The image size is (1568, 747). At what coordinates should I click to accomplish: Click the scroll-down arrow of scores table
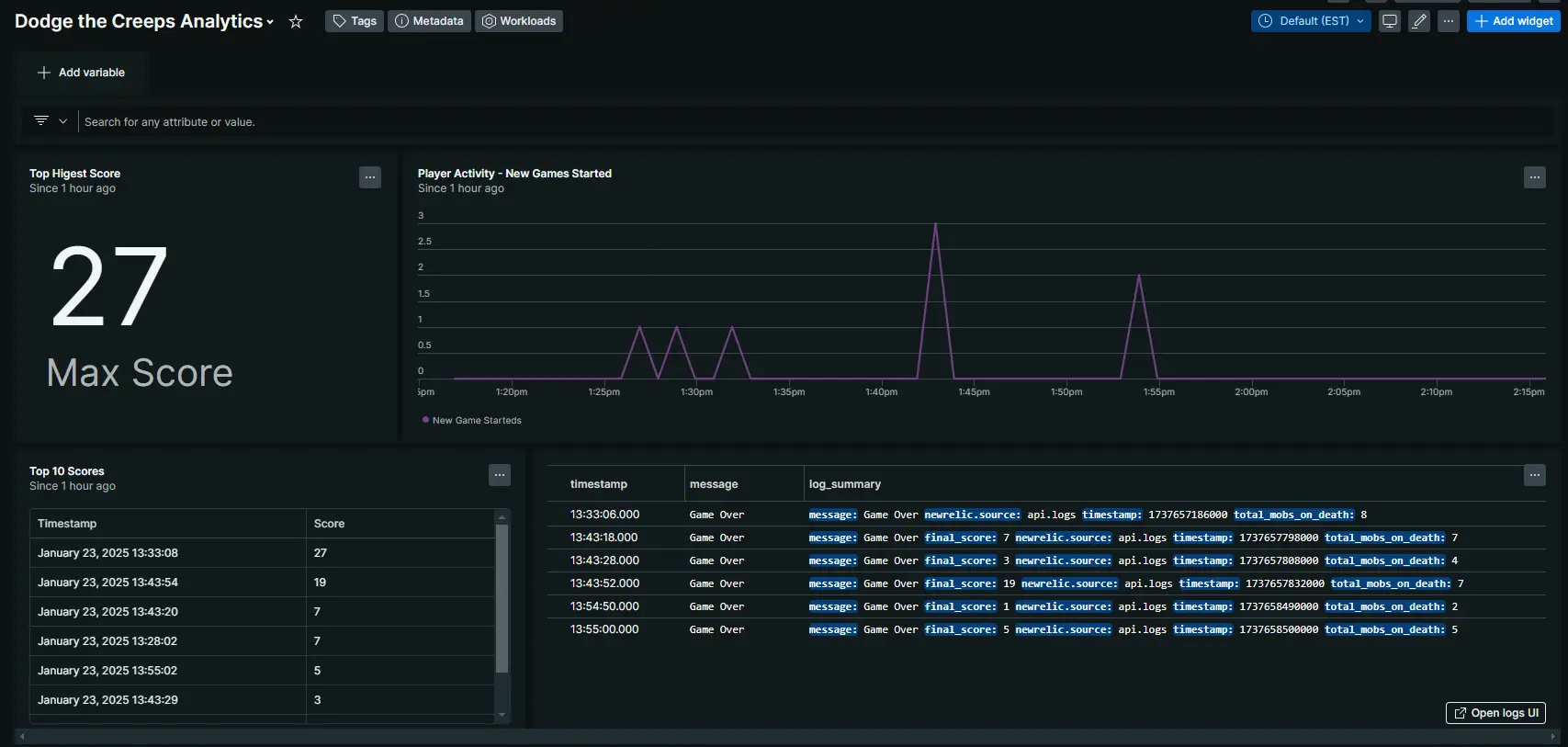[502, 715]
